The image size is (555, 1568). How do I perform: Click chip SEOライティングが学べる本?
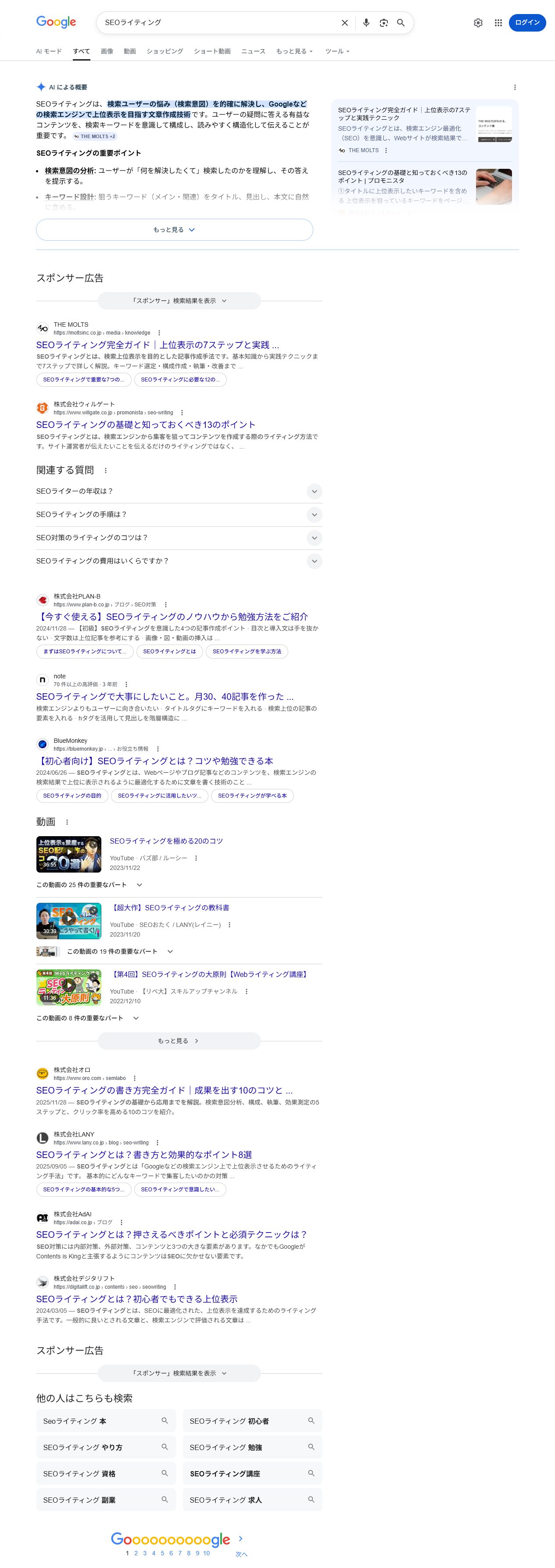[252, 796]
